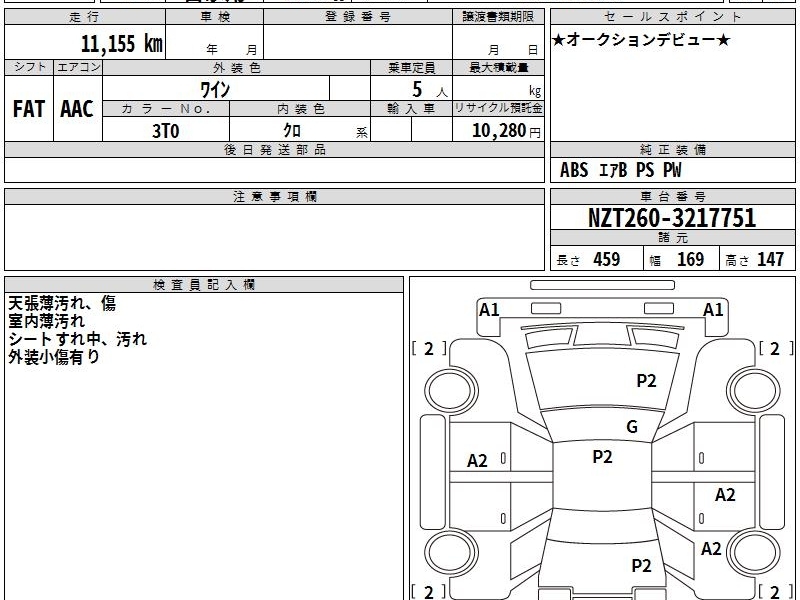Select the 諸元 header
This screenshot has height=600, width=800.
tap(672, 238)
